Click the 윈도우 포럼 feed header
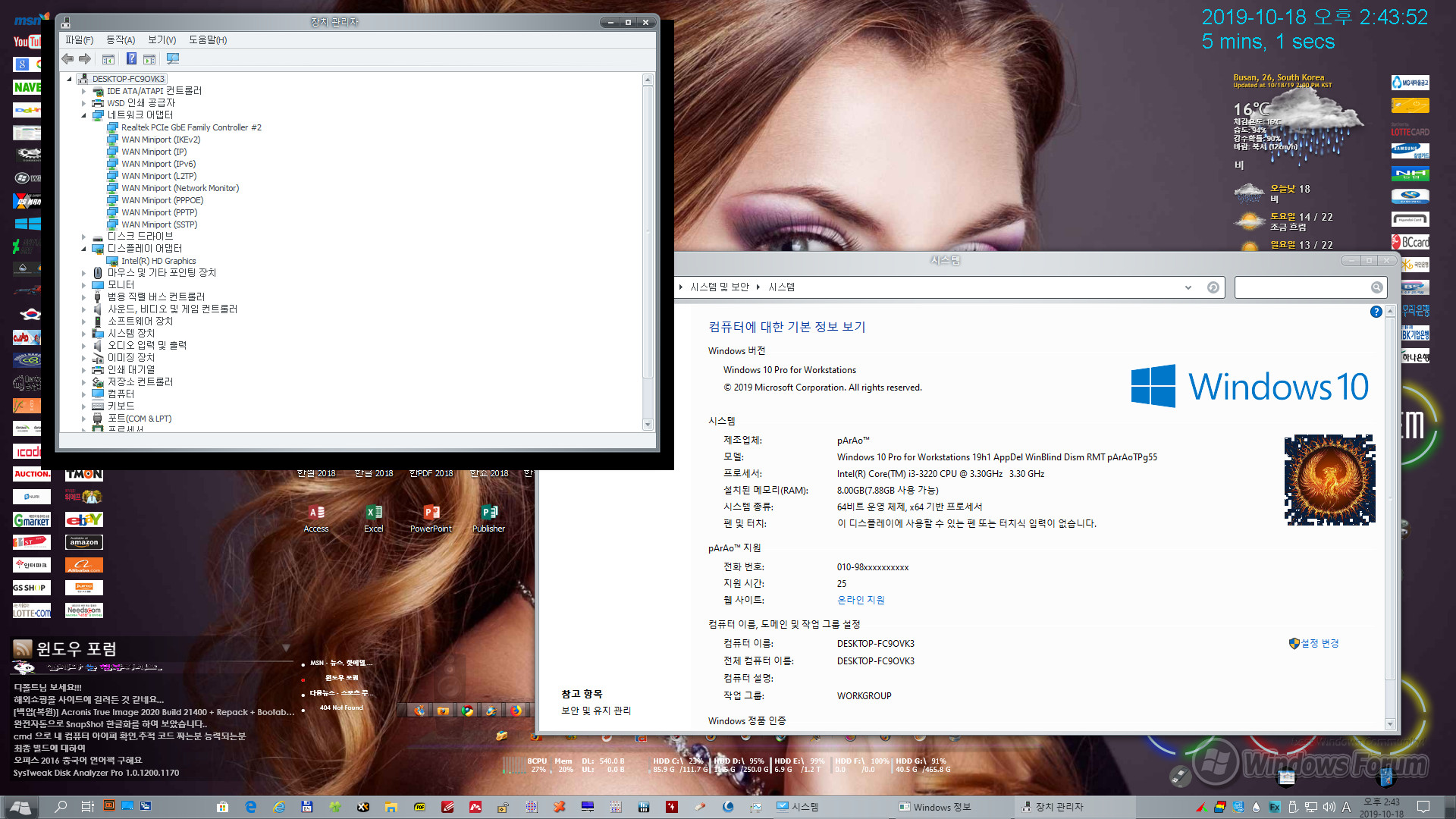The height and width of the screenshot is (819, 1456). coord(77,648)
